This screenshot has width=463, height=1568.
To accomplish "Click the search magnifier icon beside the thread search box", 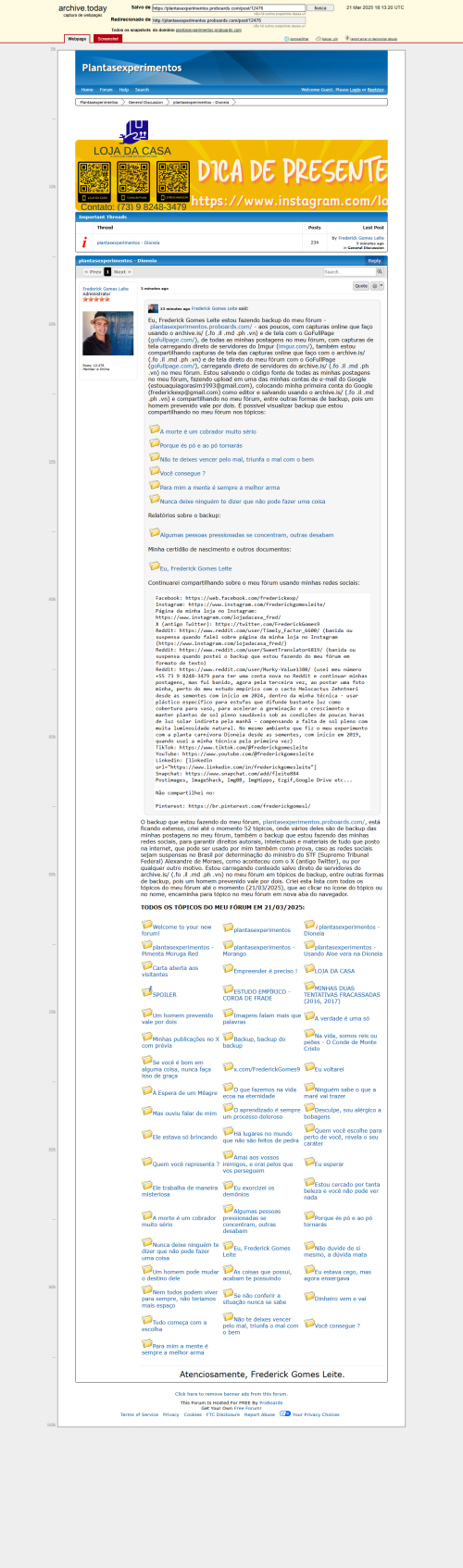I will [380, 272].
